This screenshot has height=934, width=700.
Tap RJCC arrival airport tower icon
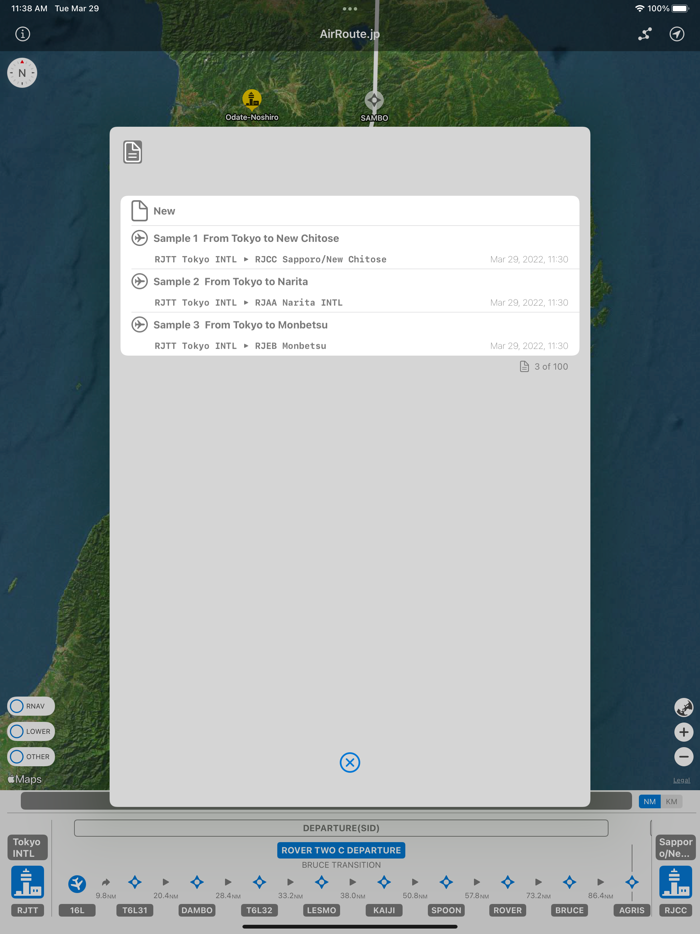pos(676,882)
